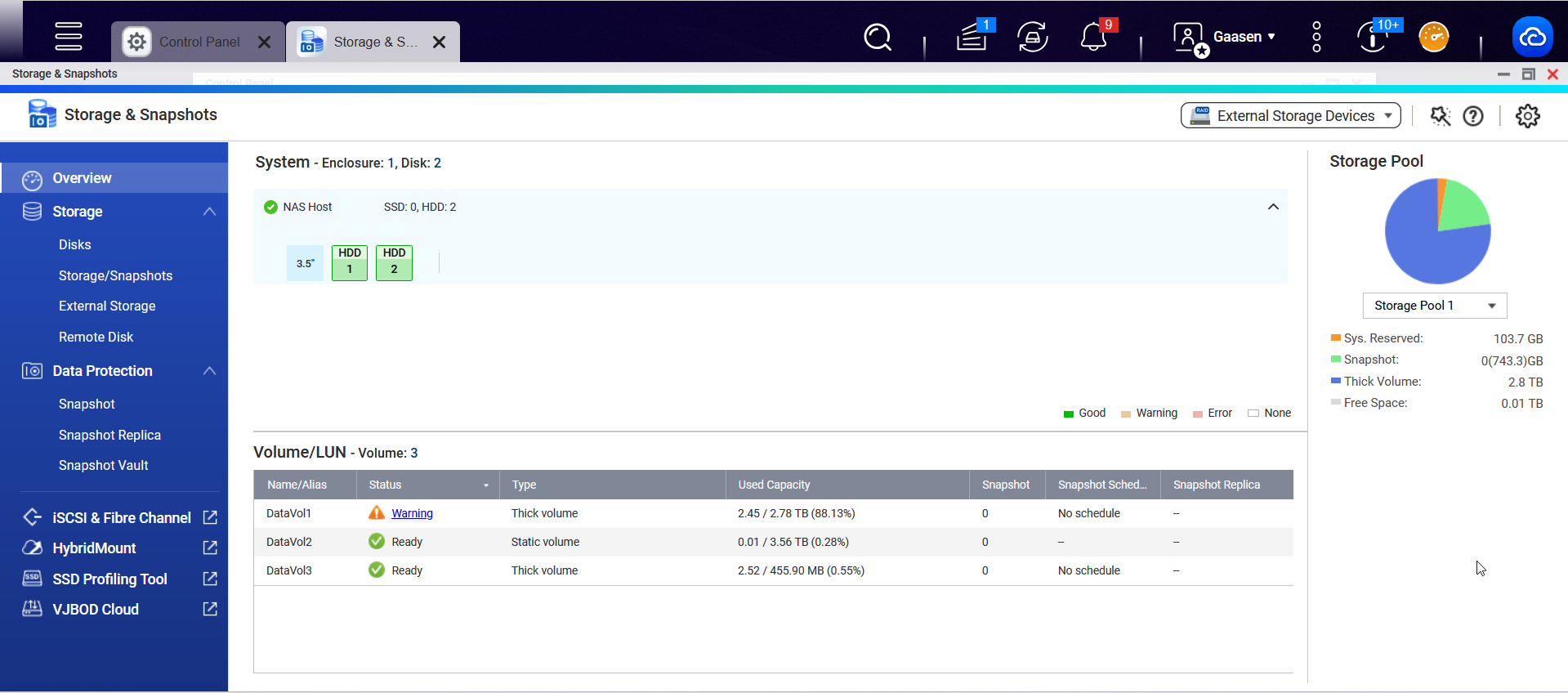Open Snapshot Vault in sidebar
This screenshot has width=1568, height=693.
[x=104, y=465]
